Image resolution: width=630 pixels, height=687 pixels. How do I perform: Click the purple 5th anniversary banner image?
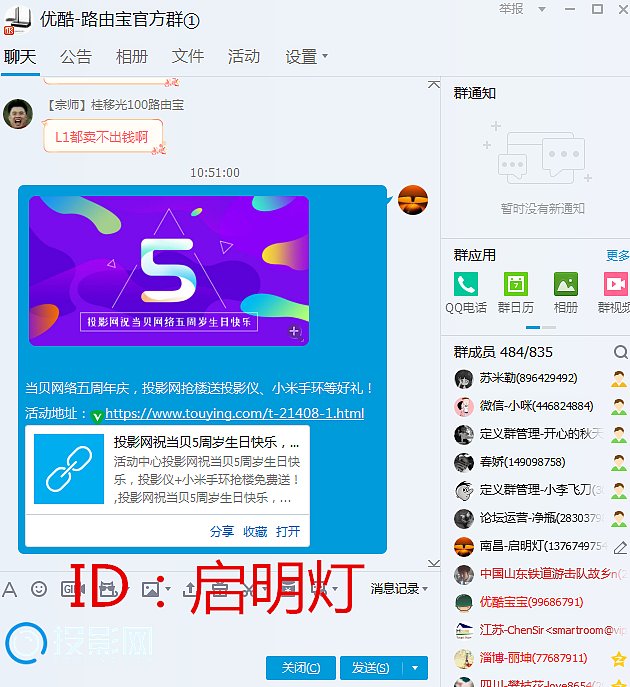point(168,270)
